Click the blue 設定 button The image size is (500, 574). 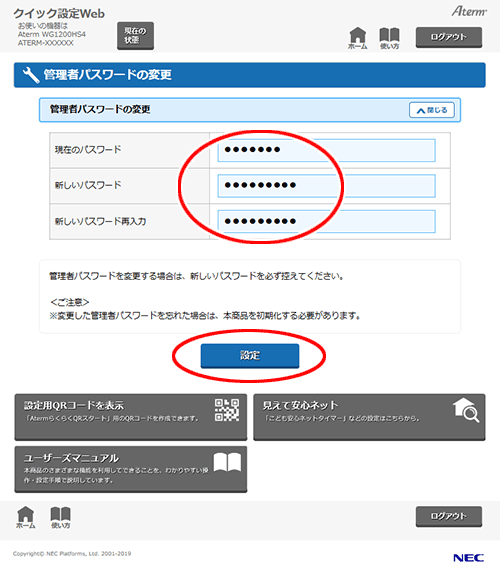click(x=250, y=355)
